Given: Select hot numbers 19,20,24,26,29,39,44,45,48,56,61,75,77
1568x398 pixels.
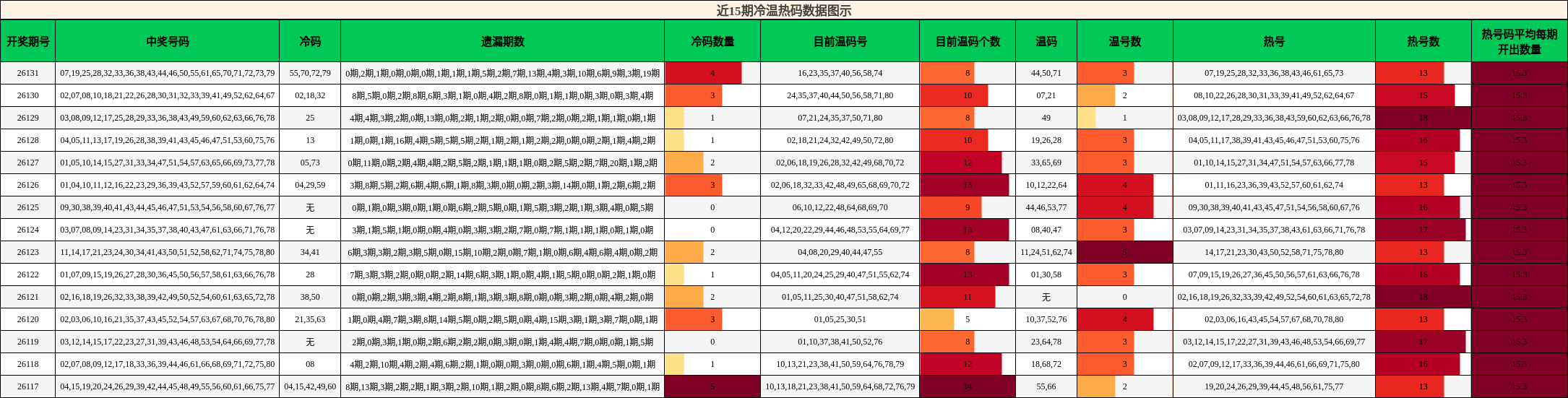Looking at the screenshot, I should [1274, 386].
